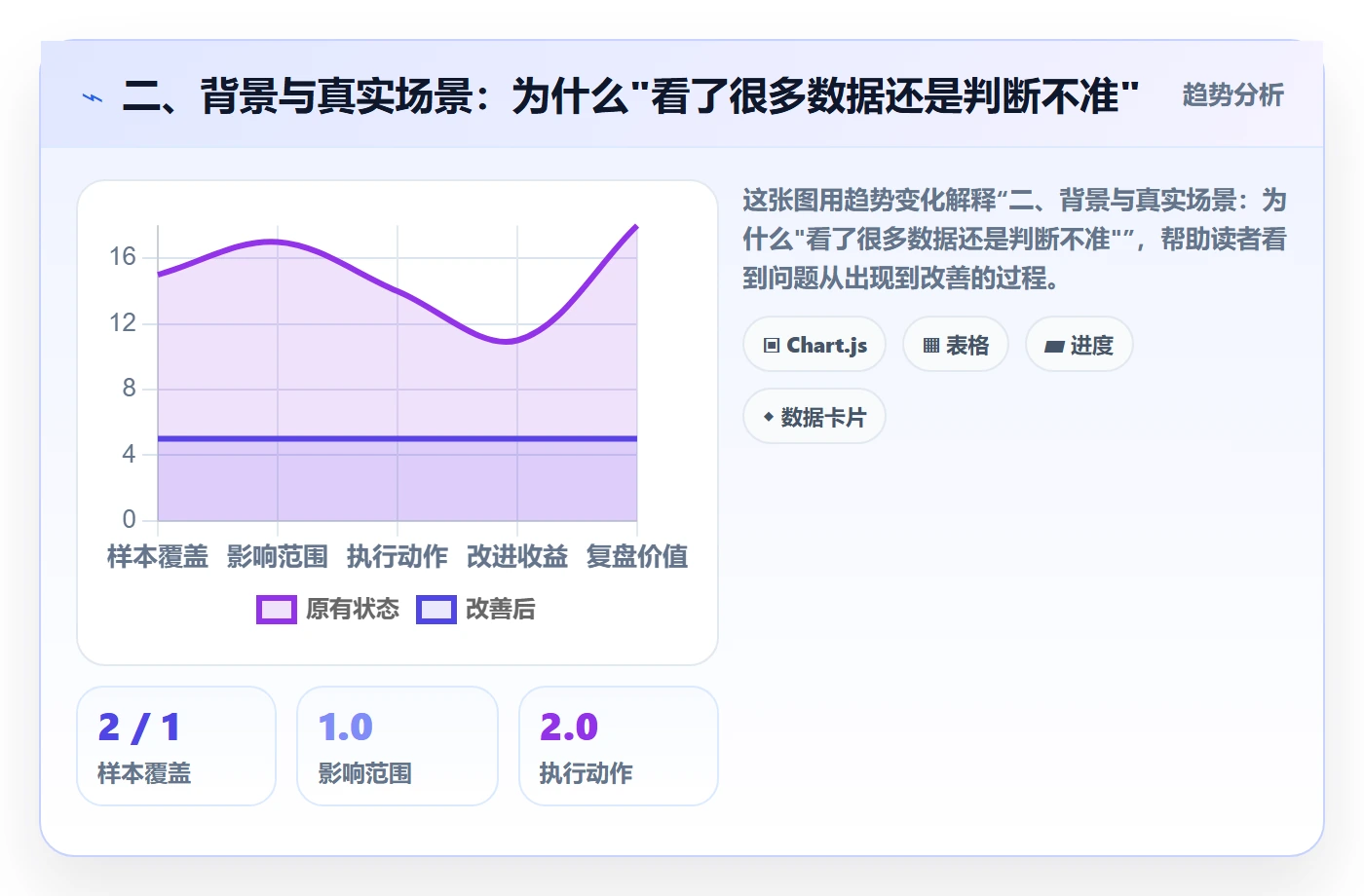Click the 表格 tag chip
Image resolution: width=1364 pixels, height=896 pixels.
pos(956,345)
